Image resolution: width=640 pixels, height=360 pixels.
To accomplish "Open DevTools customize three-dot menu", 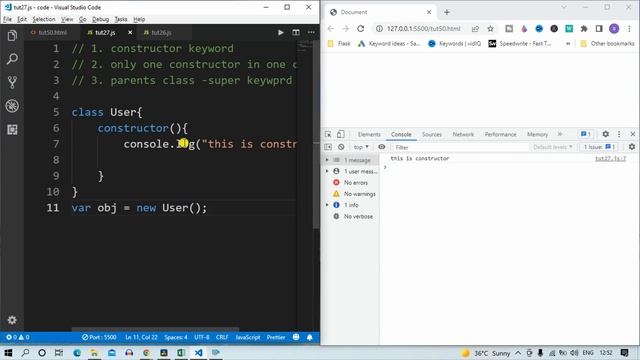I will click(619, 134).
